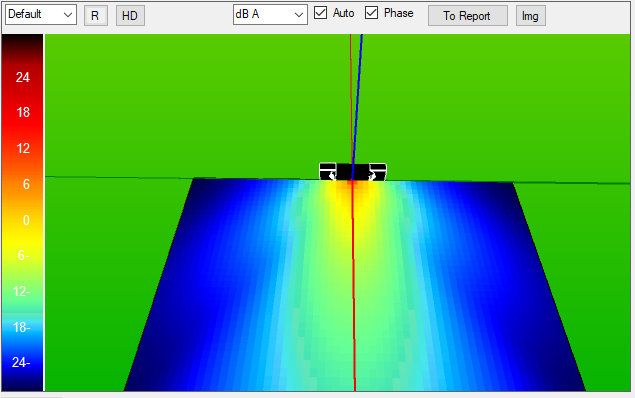Screen dimensions: 635x398
Task: Click the scale label 0
Action: 26,220
